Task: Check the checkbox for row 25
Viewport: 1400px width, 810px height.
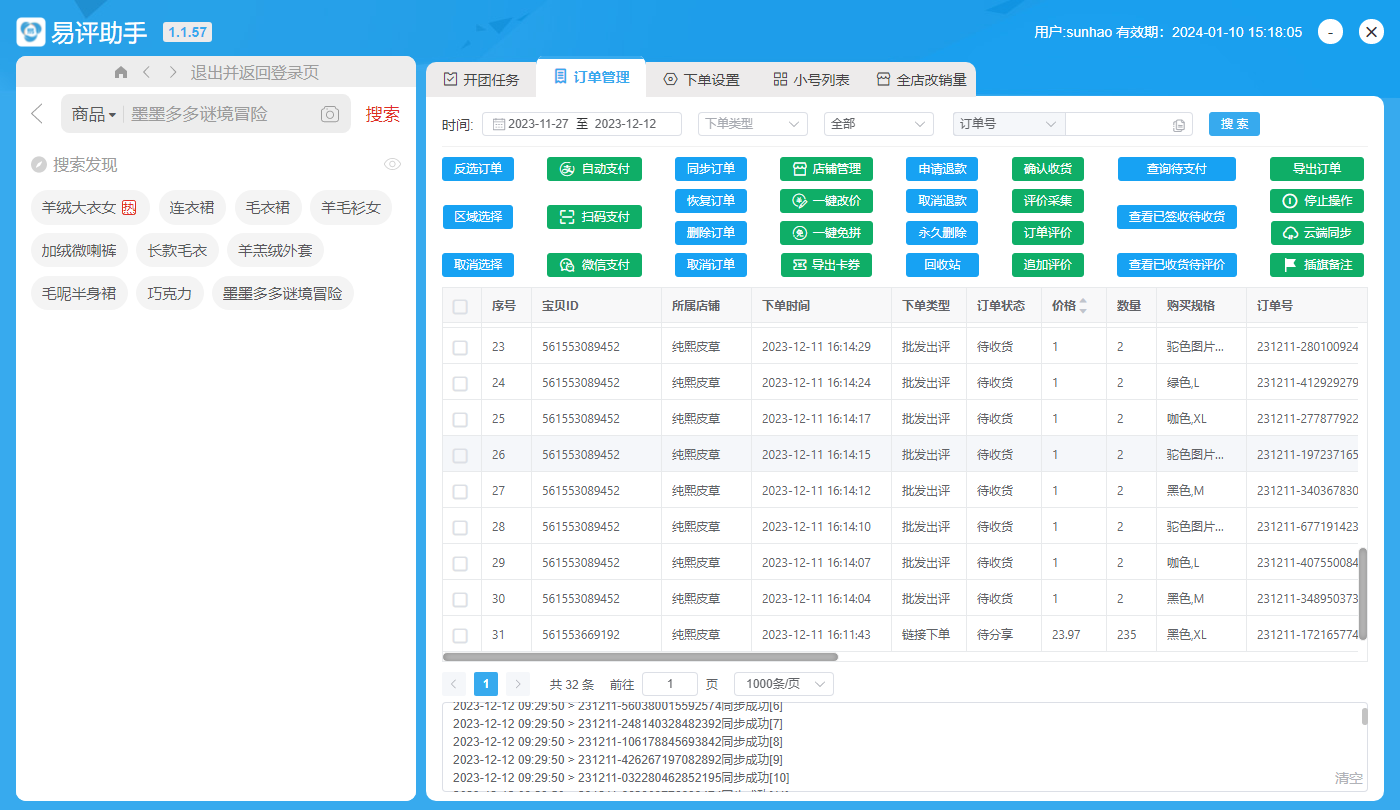Action: click(x=460, y=419)
